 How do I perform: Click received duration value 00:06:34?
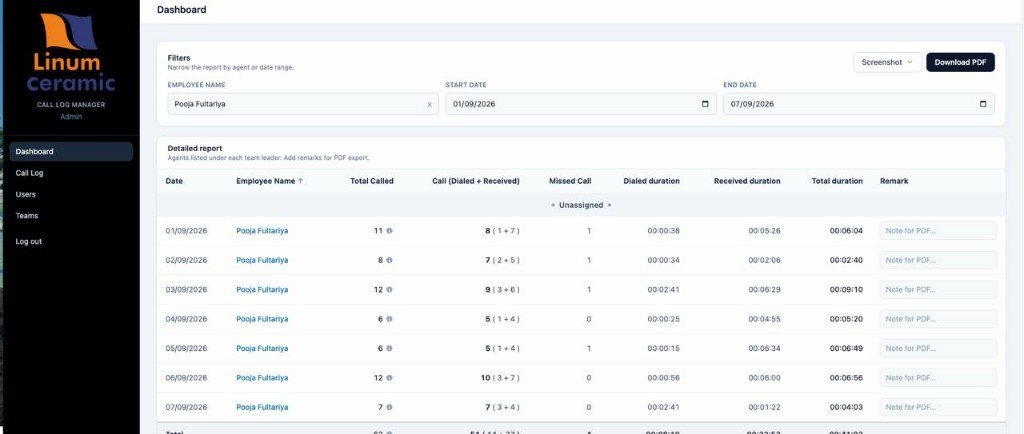tap(764, 349)
